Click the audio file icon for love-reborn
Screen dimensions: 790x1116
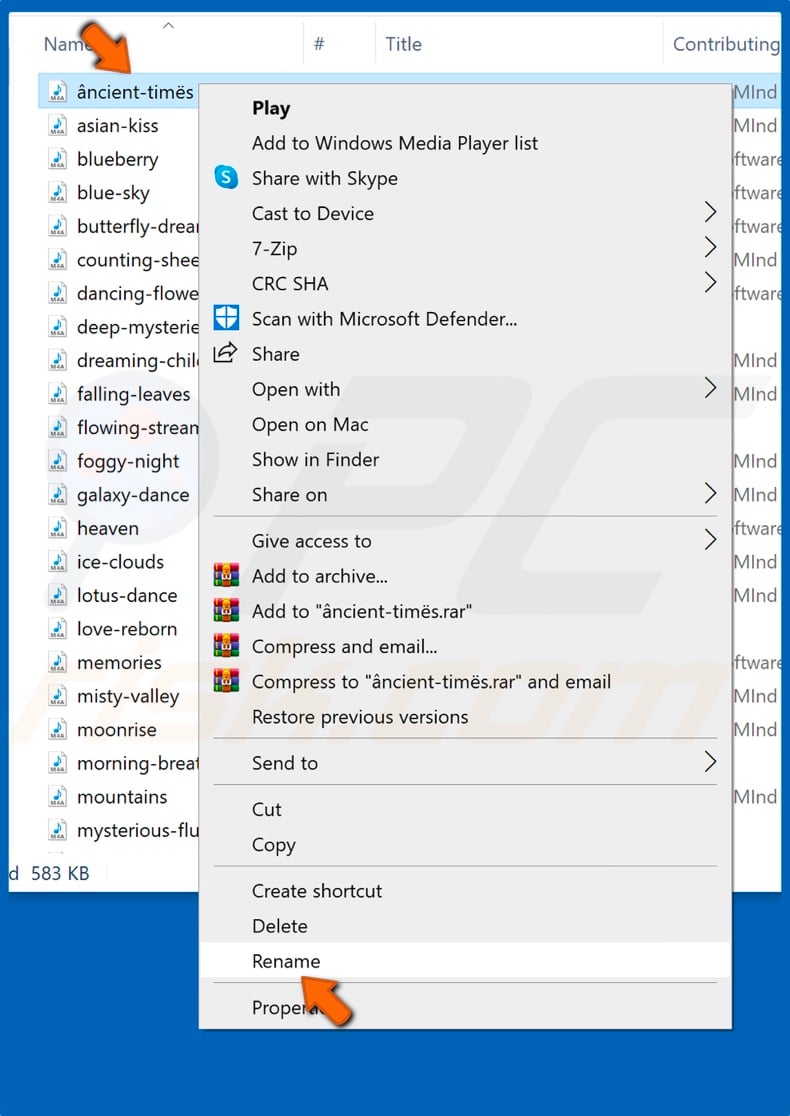[58, 628]
